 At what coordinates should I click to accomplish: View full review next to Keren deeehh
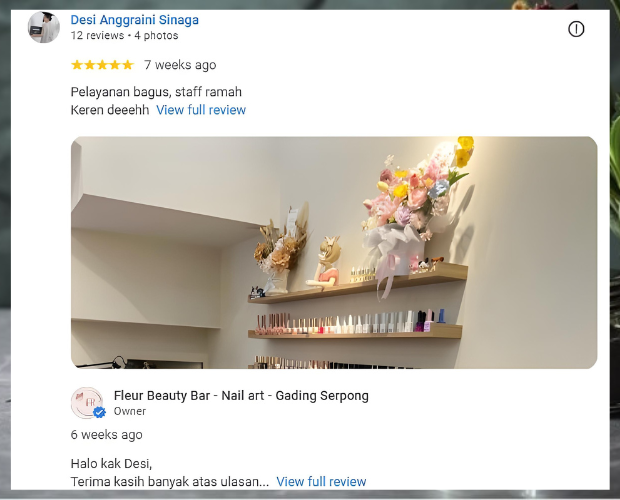point(201,110)
